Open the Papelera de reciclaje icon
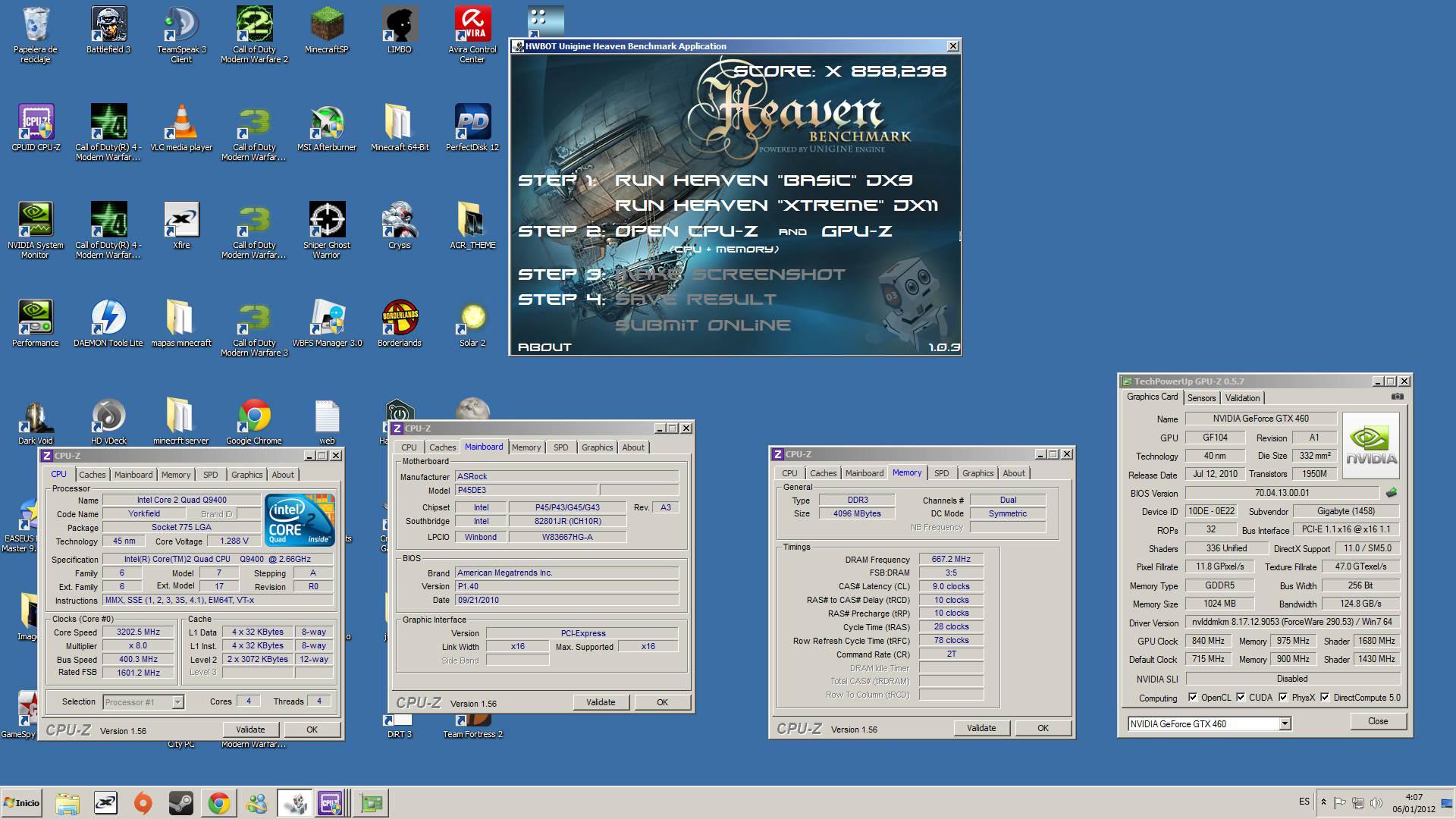The width and height of the screenshot is (1456, 819). 36,34
